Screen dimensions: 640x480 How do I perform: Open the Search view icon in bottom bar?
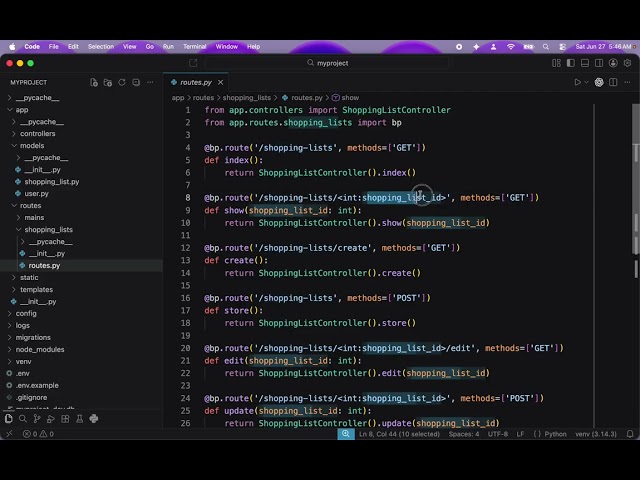click(x=23, y=418)
